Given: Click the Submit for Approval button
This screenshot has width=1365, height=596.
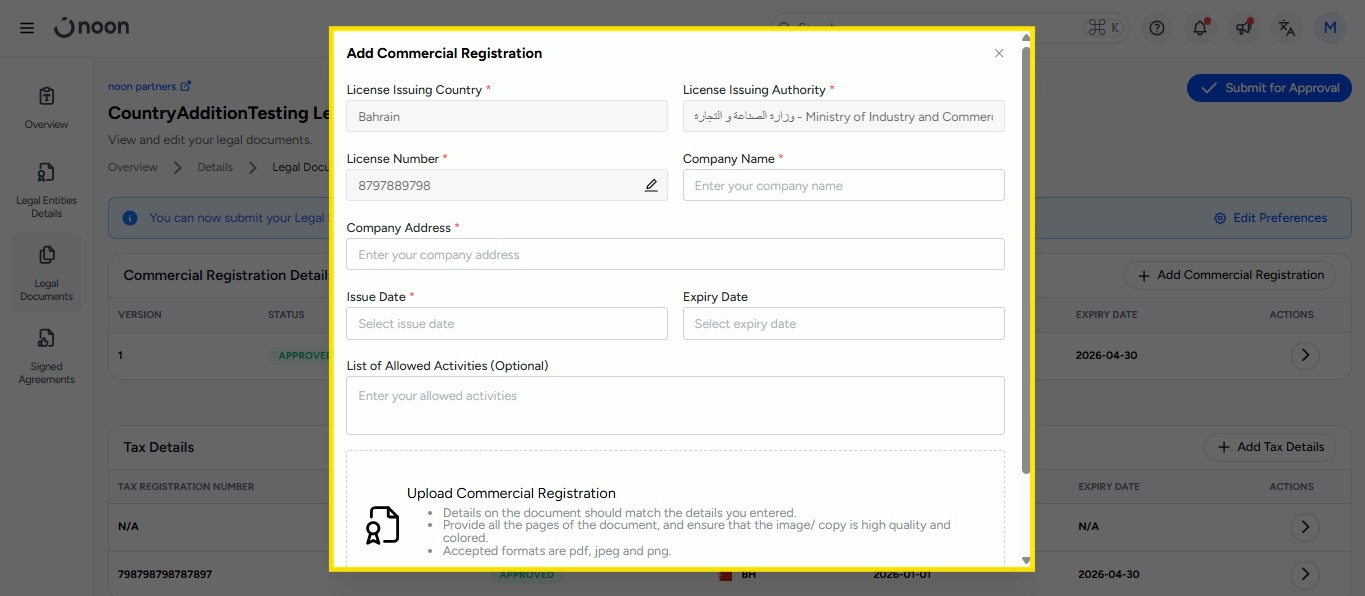Looking at the screenshot, I should point(1269,88).
